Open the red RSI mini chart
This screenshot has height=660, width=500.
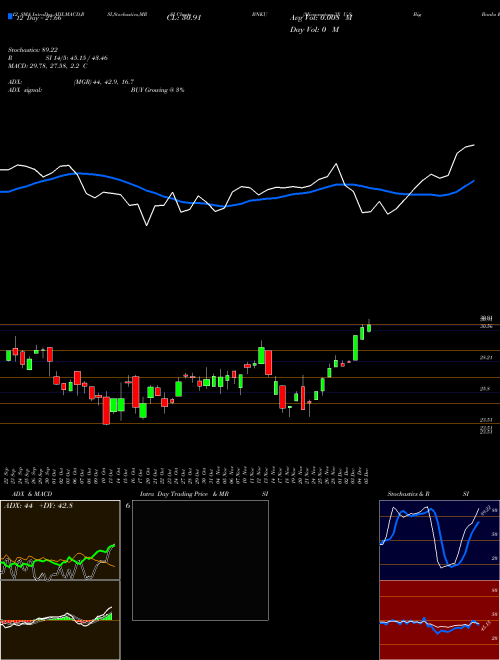439,620
